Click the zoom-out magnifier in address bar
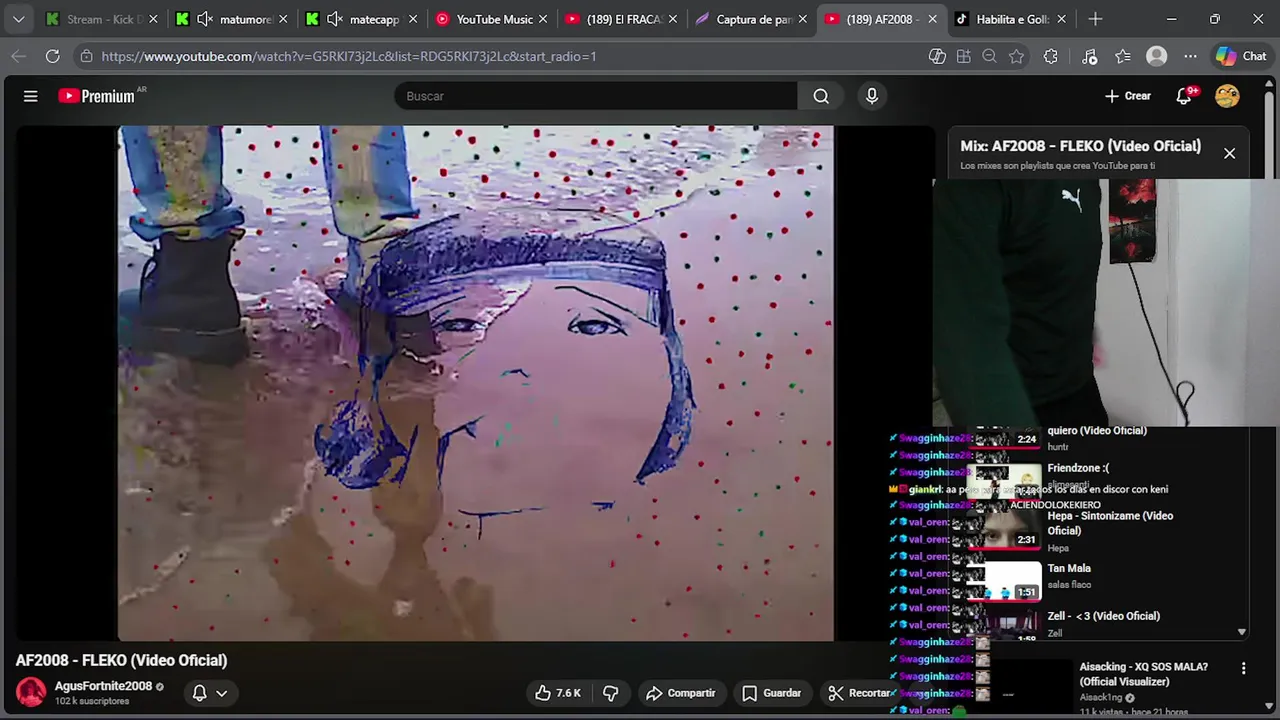Image resolution: width=1280 pixels, height=720 pixels. pyautogui.click(x=989, y=56)
